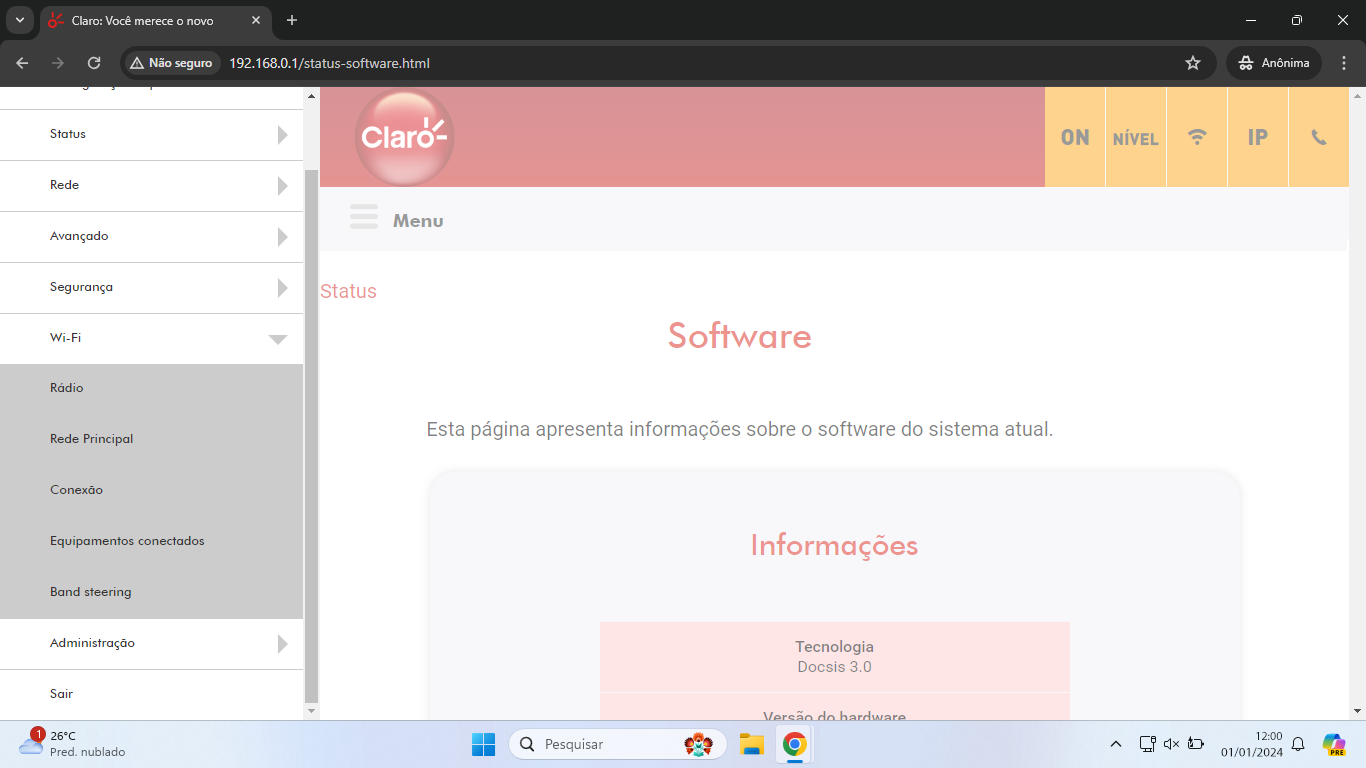Expand the Segurança menu arrow
The width and height of the screenshot is (1366, 768).
point(282,288)
